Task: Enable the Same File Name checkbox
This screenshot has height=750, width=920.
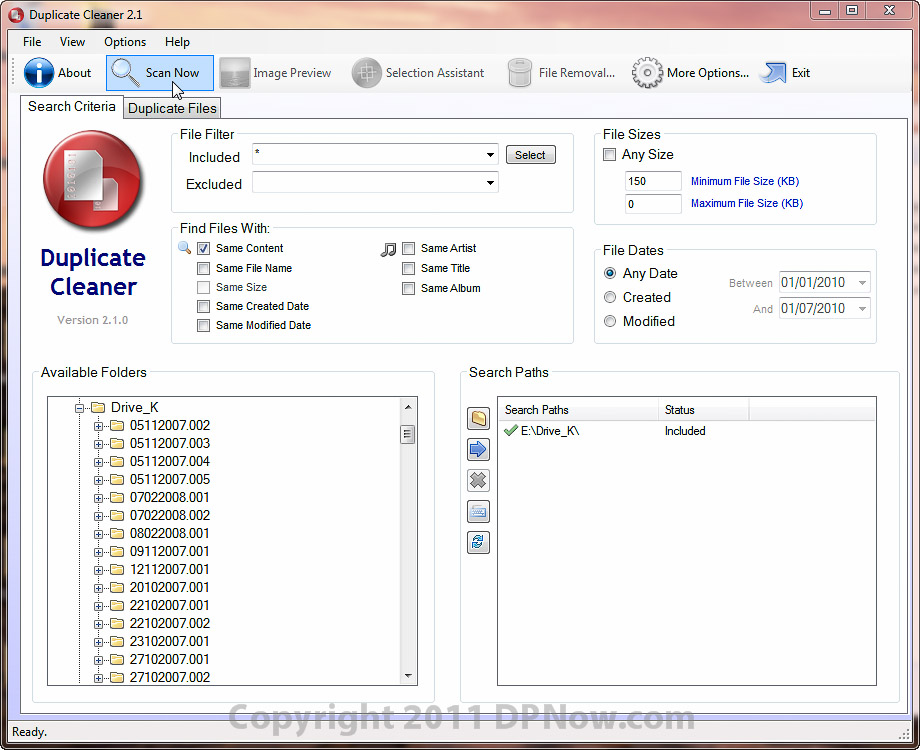Action: pyautogui.click(x=204, y=268)
